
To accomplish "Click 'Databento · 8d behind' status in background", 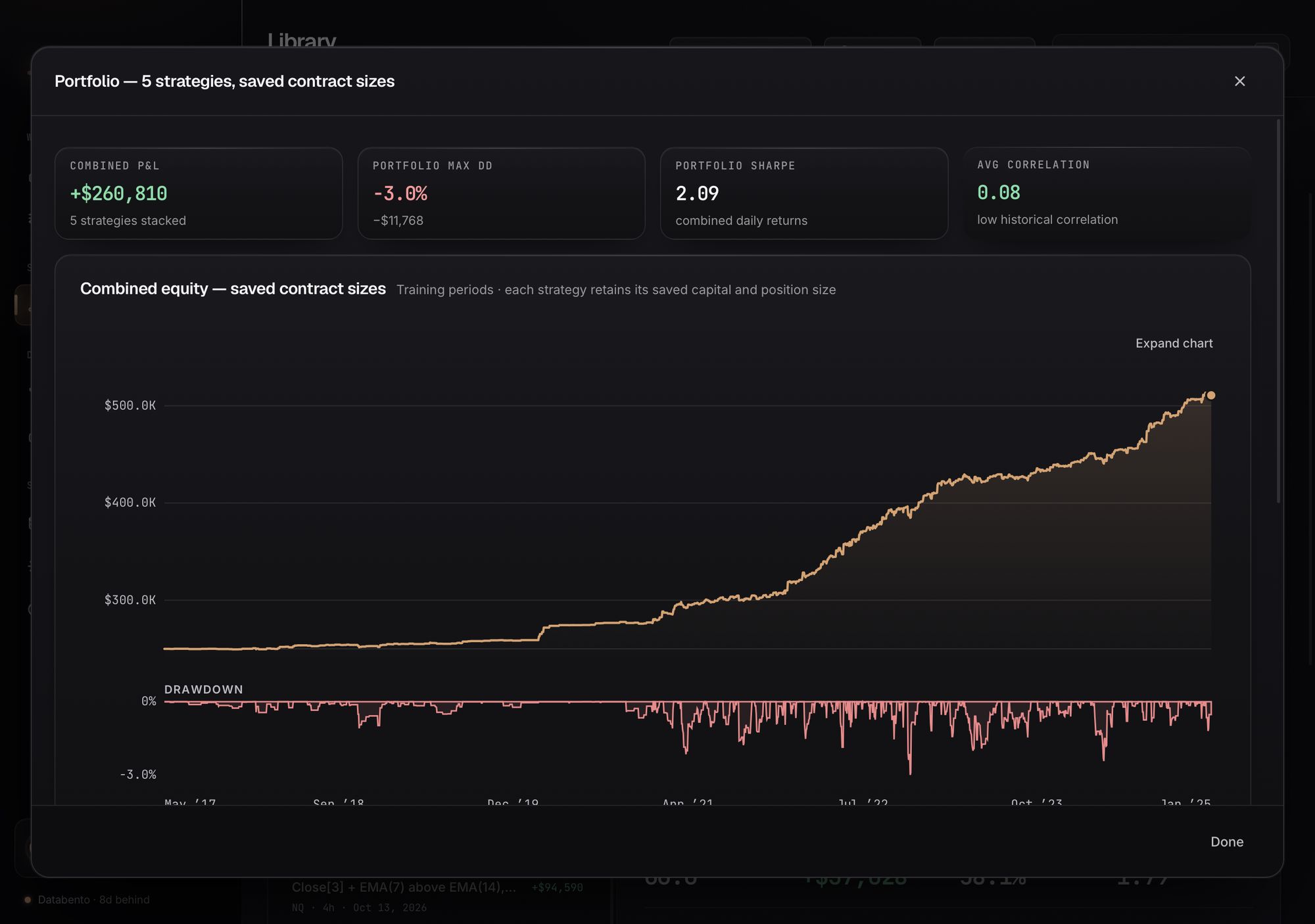I will 87,900.
